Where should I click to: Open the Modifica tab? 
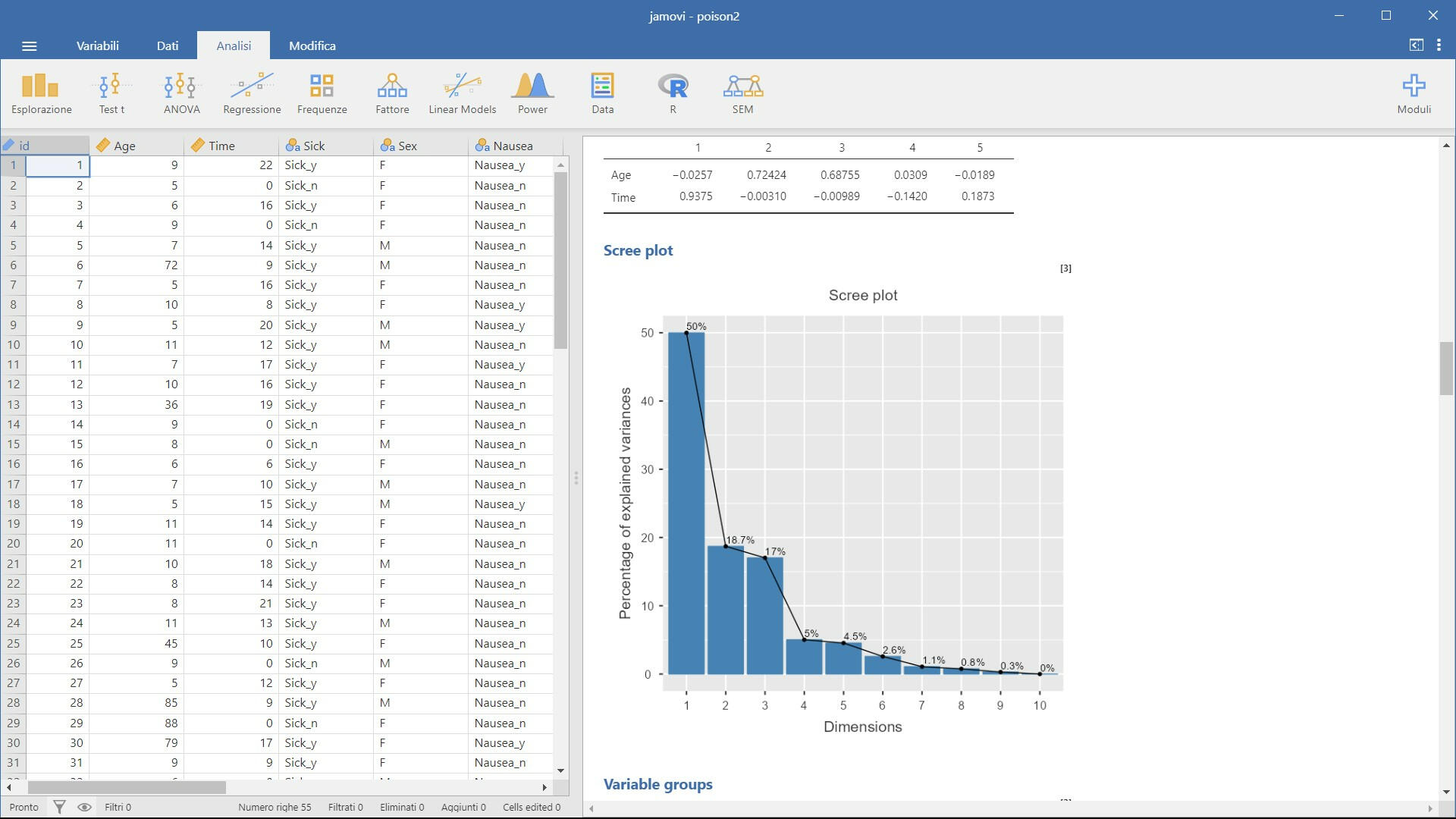tap(312, 45)
